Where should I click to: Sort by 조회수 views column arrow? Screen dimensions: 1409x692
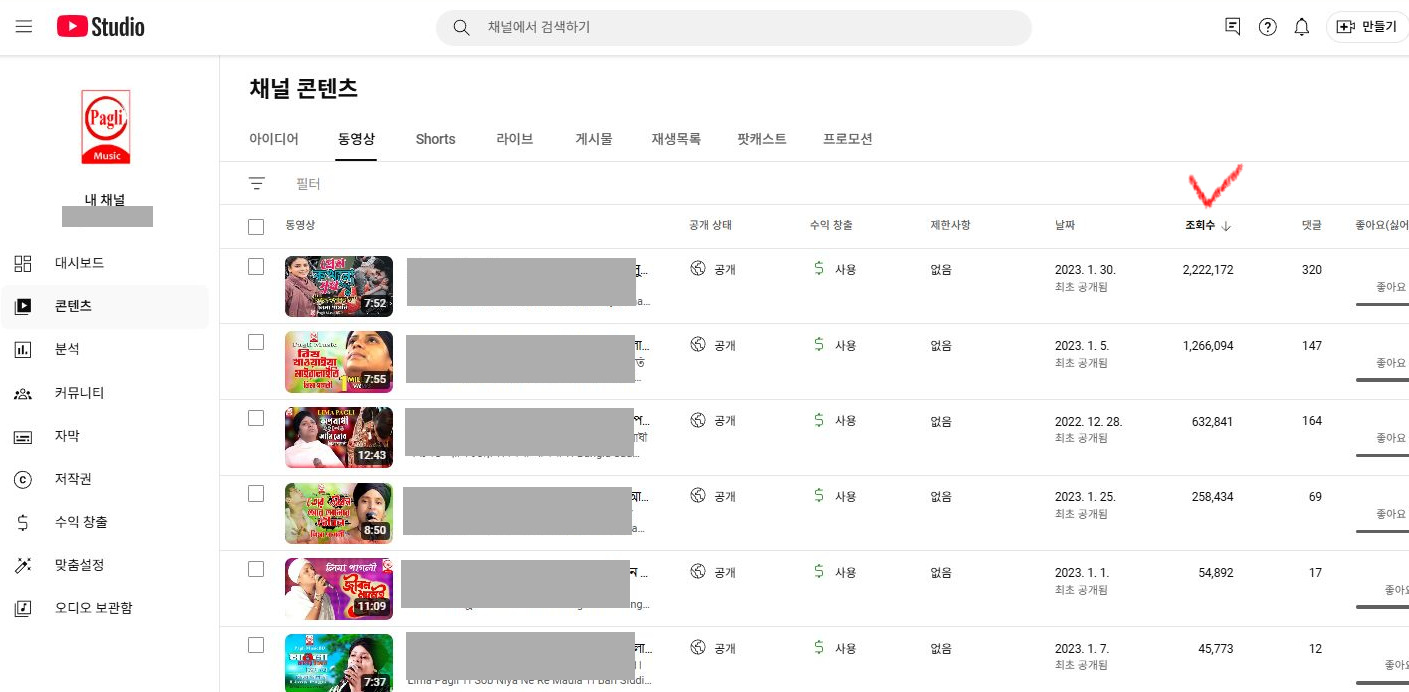coord(1226,226)
